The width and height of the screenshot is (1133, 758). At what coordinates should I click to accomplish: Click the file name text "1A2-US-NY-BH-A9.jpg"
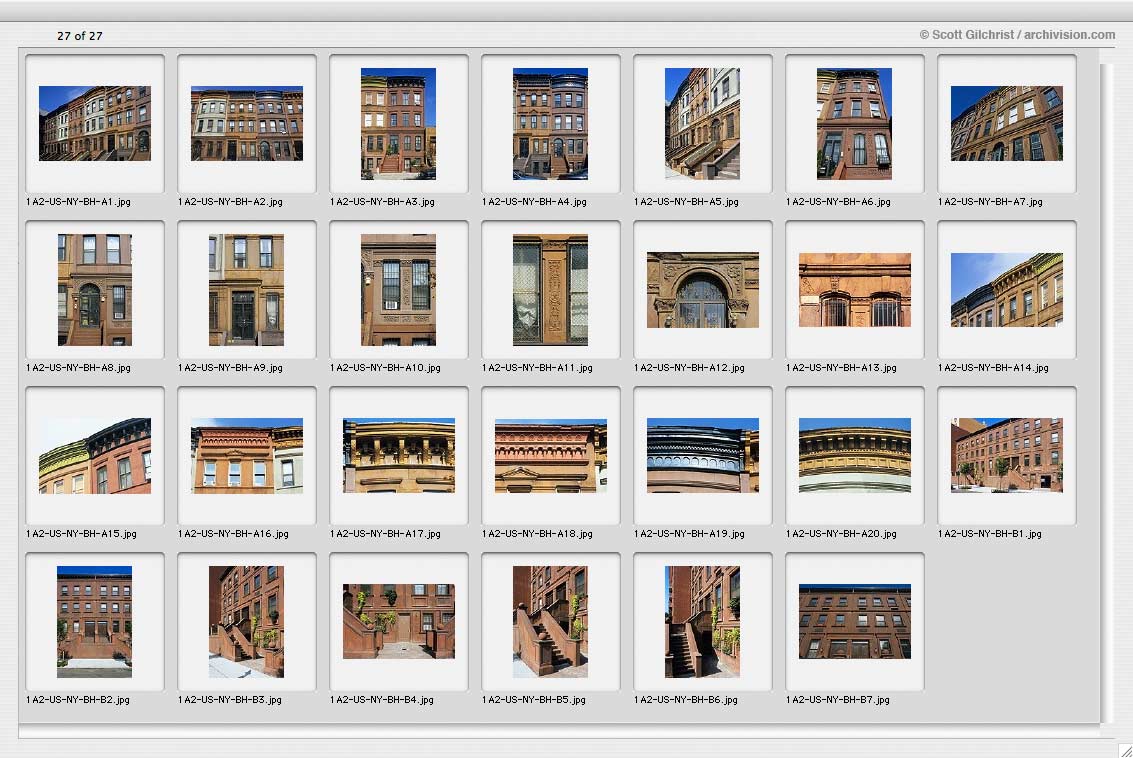tap(231, 369)
